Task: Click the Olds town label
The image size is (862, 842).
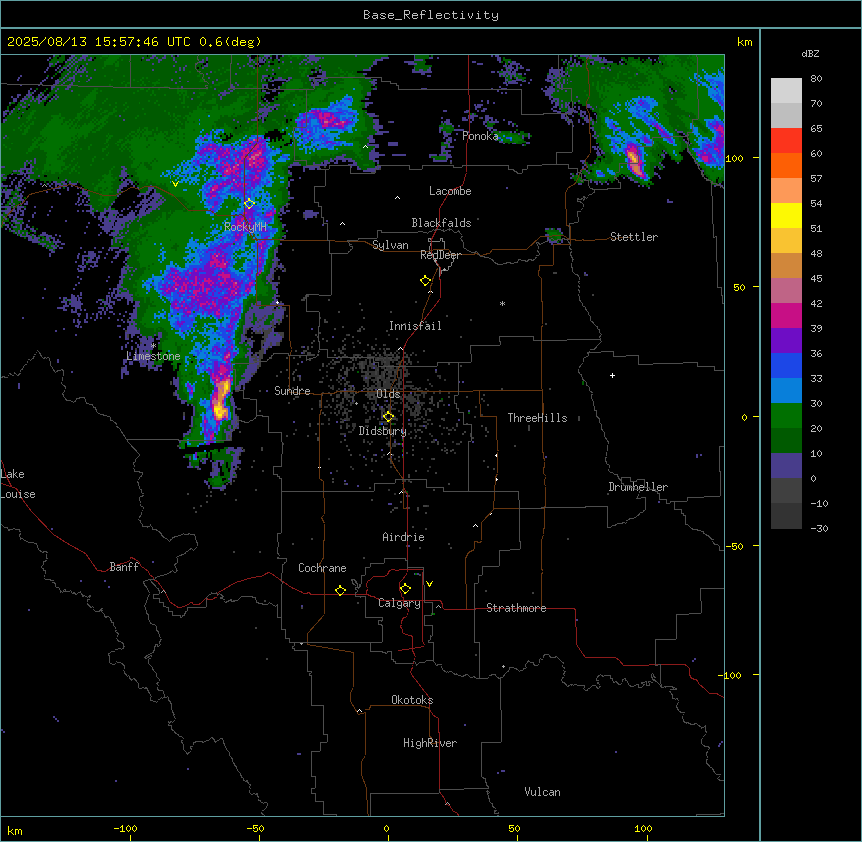Action: (388, 394)
